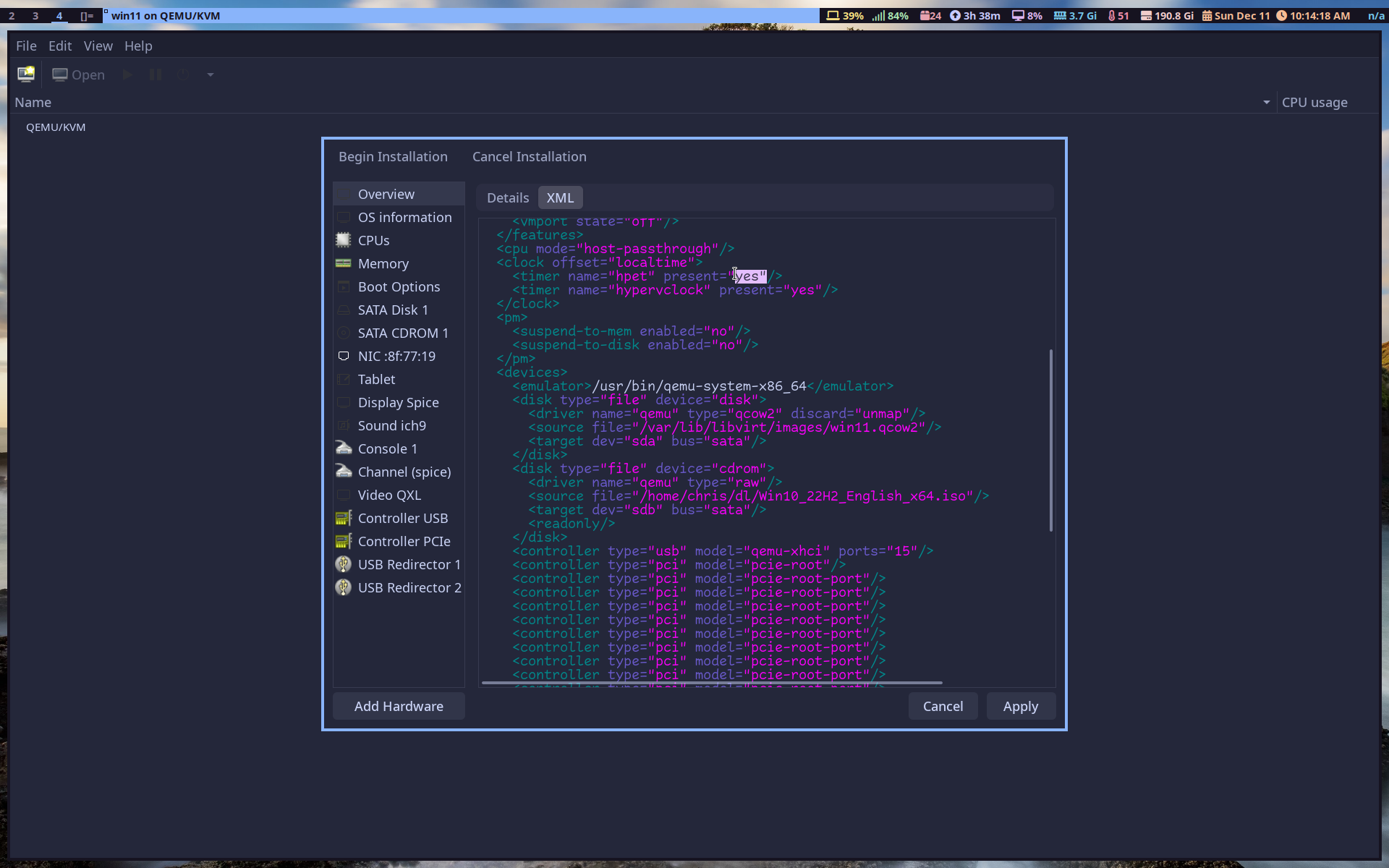Viewport: 1389px width, 868px height.
Task: Click the disk space 190.8 Gi indicator
Action: 1167,16
